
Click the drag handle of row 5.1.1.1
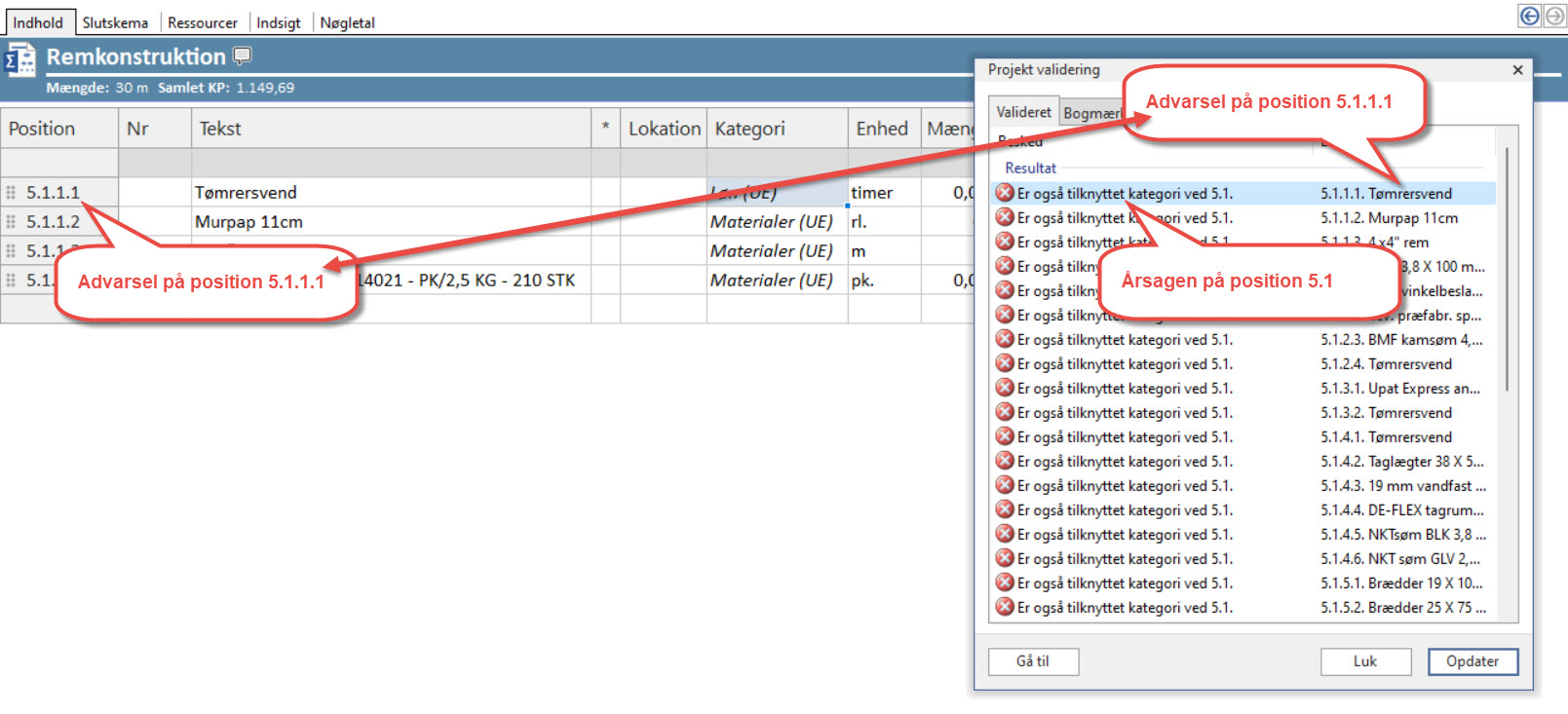point(11,193)
